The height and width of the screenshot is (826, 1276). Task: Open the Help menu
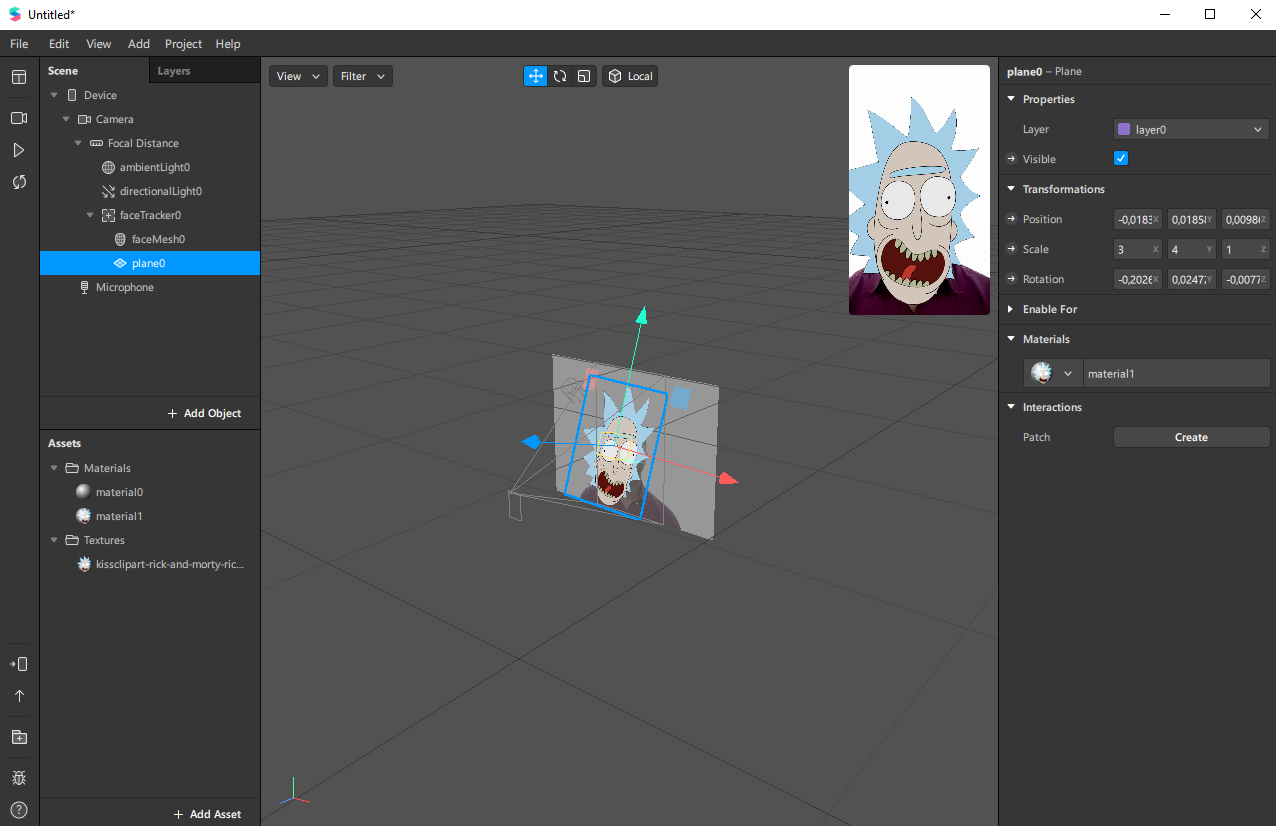[228, 44]
